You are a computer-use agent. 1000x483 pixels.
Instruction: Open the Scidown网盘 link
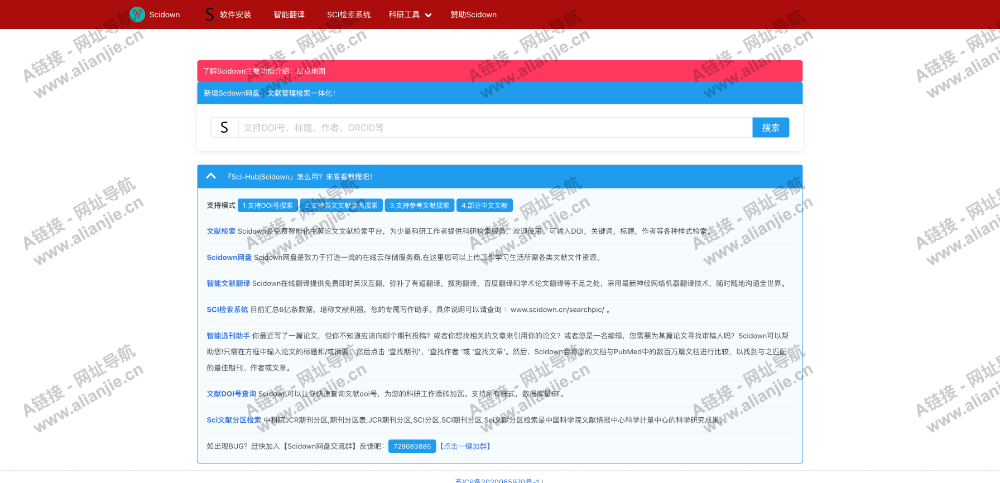[229, 257]
